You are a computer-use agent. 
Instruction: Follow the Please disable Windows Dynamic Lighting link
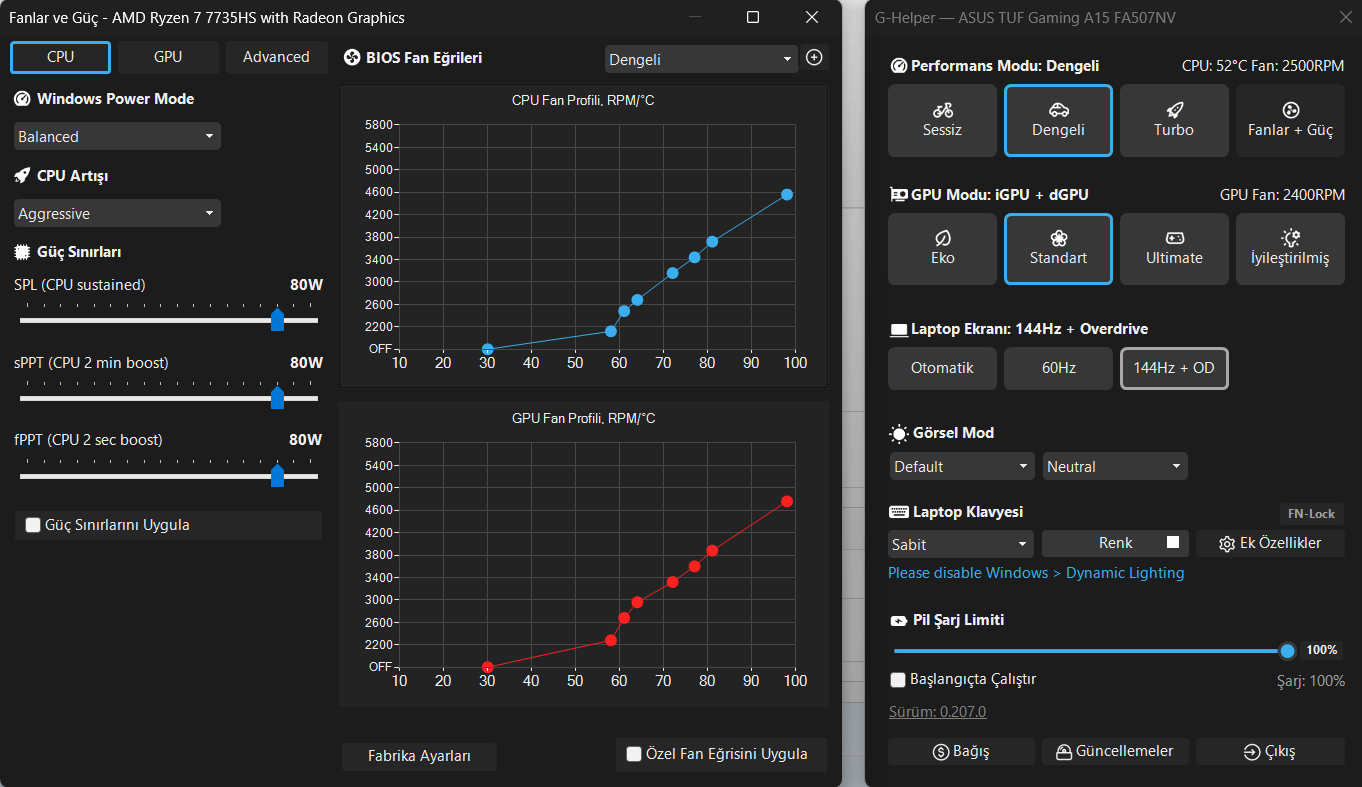(x=1036, y=573)
